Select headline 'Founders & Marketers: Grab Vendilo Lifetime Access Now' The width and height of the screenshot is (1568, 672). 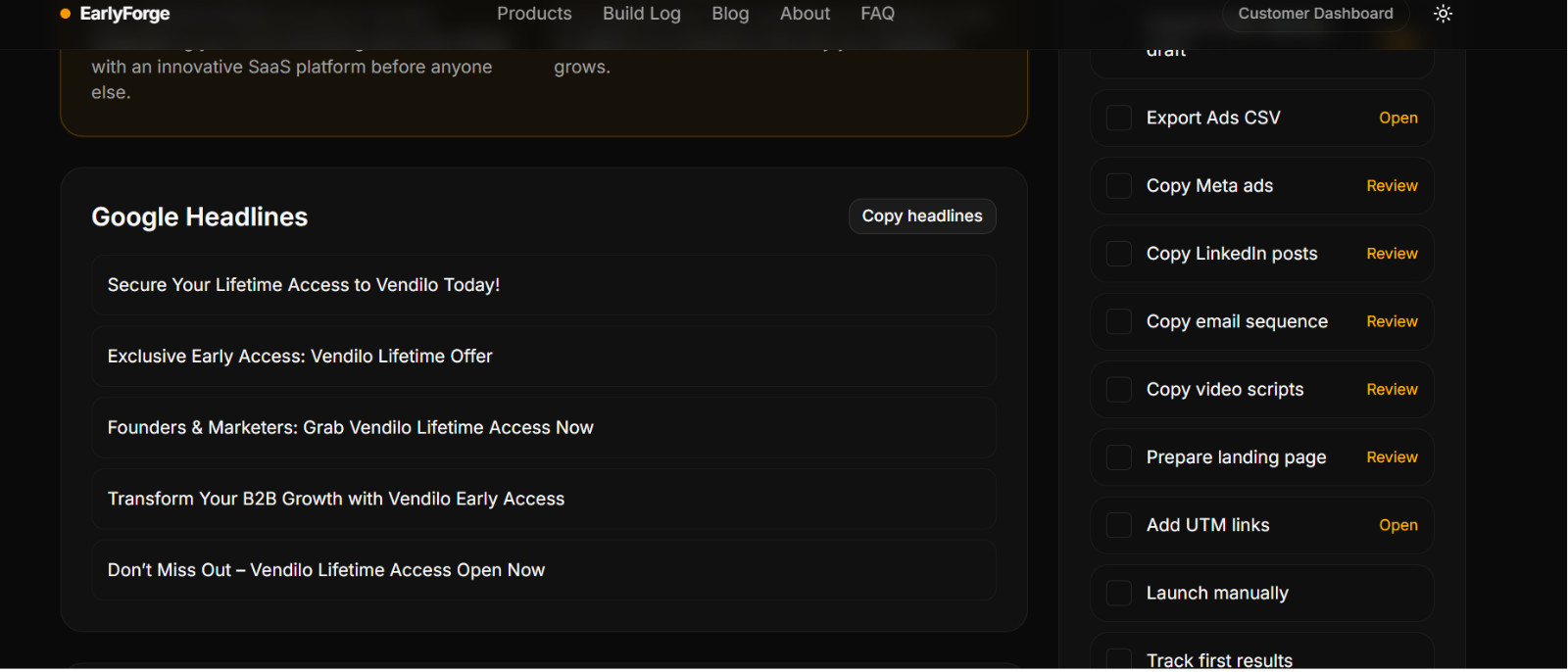(x=544, y=428)
